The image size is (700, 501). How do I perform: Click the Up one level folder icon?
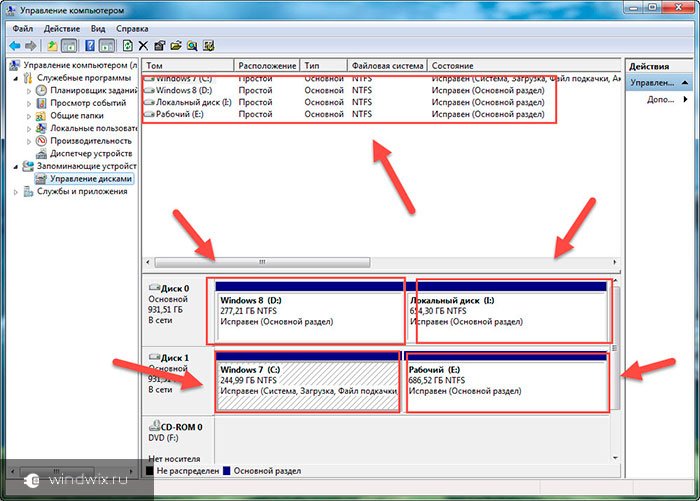(x=52, y=46)
